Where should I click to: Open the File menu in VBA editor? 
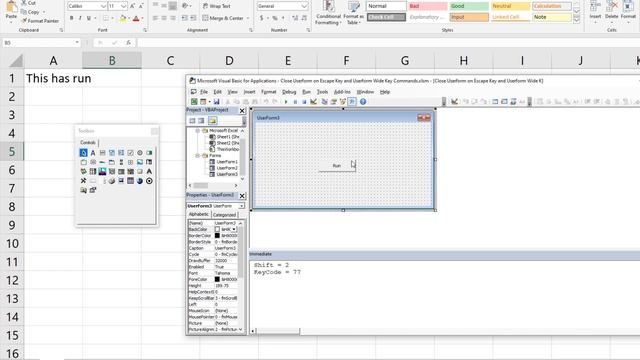[x=203, y=92]
